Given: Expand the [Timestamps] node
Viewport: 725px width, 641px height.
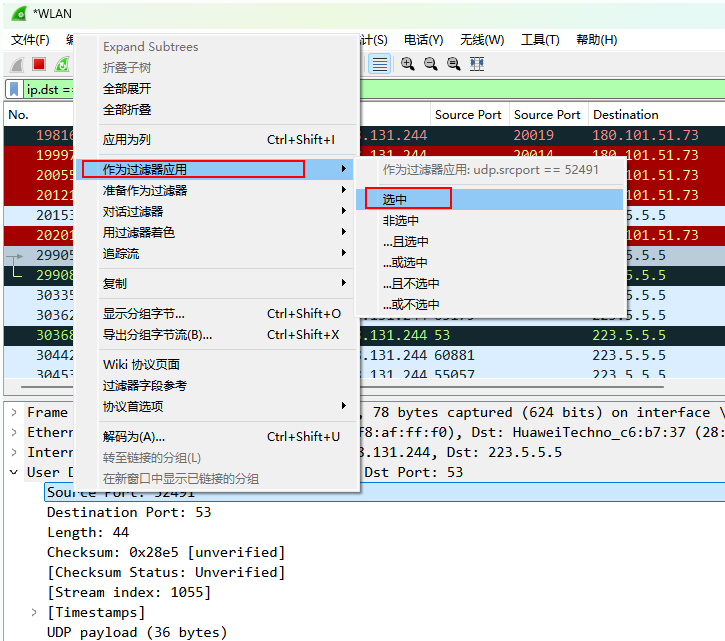Looking at the screenshot, I should (x=34, y=612).
